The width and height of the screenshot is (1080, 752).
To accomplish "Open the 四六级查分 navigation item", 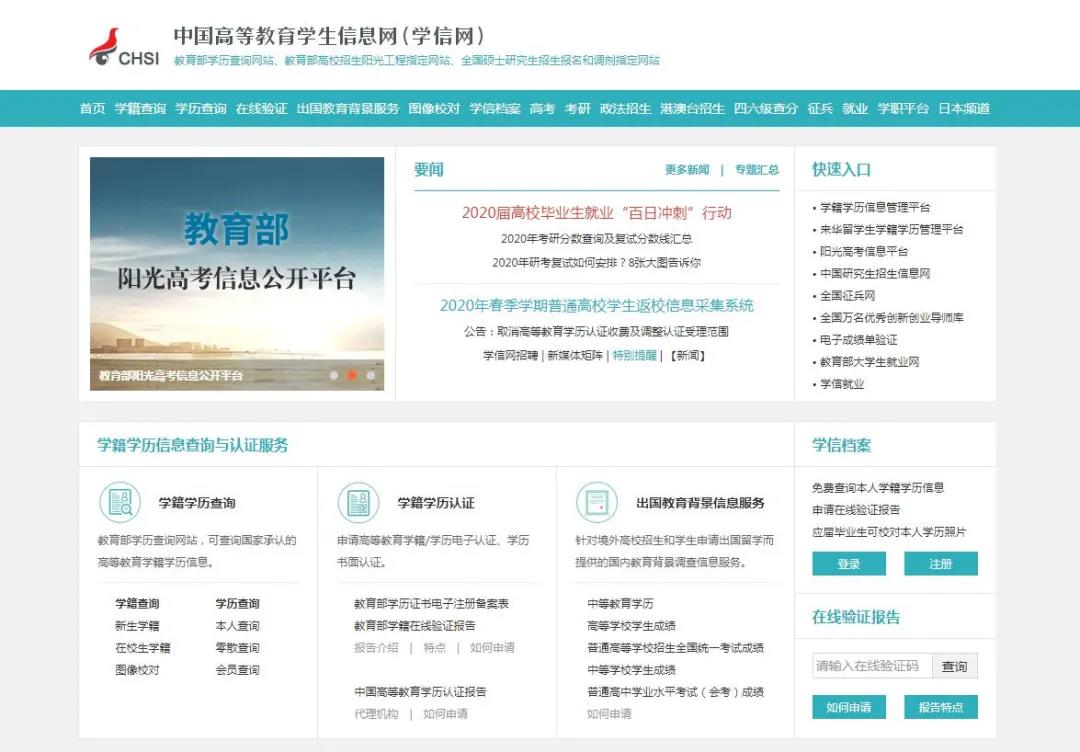I will [x=764, y=110].
